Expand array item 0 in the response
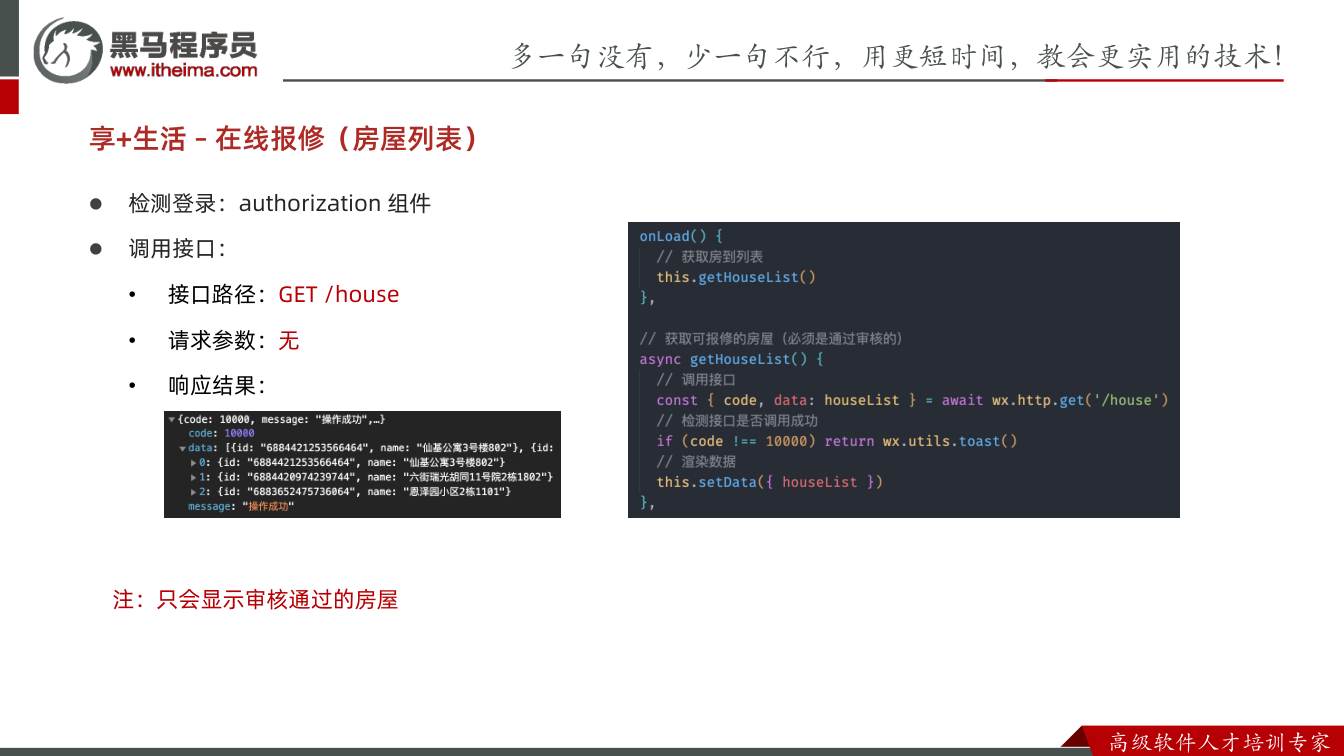Viewport: 1344px width, 756px height. point(194,463)
